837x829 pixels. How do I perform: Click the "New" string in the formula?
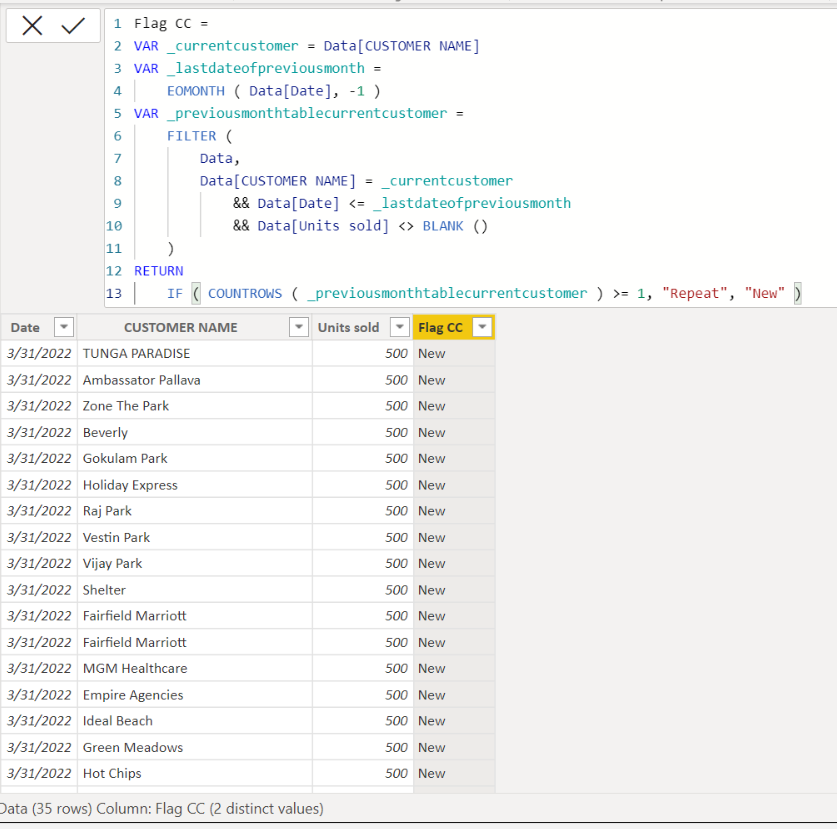click(x=764, y=294)
